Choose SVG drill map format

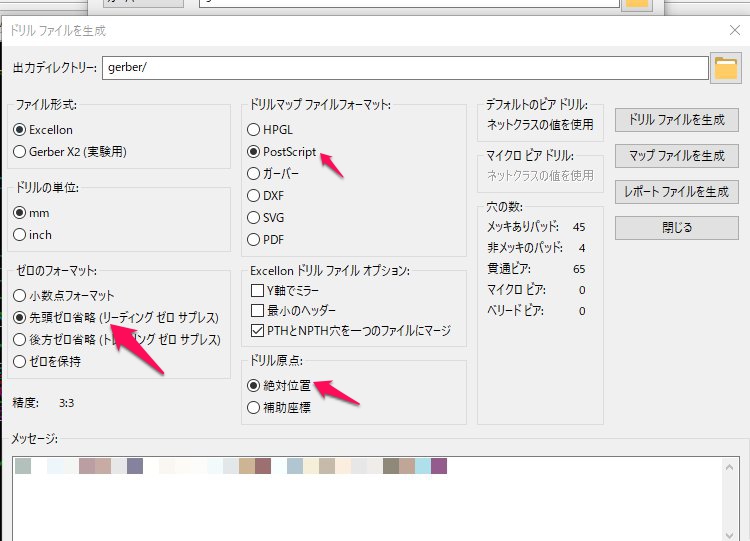(x=254, y=218)
